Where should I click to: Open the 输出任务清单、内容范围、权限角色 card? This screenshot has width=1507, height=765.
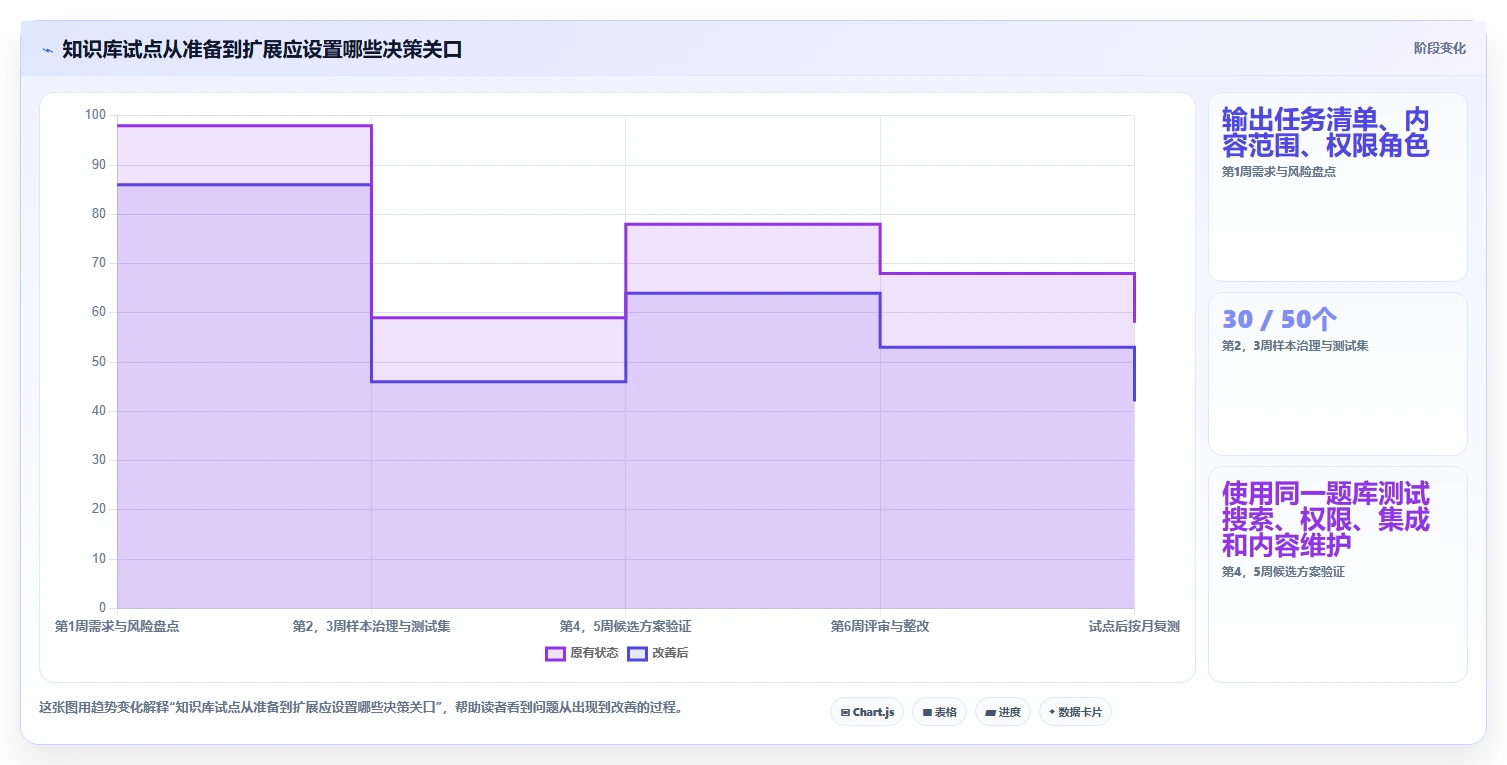click(x=1338, y=187)
